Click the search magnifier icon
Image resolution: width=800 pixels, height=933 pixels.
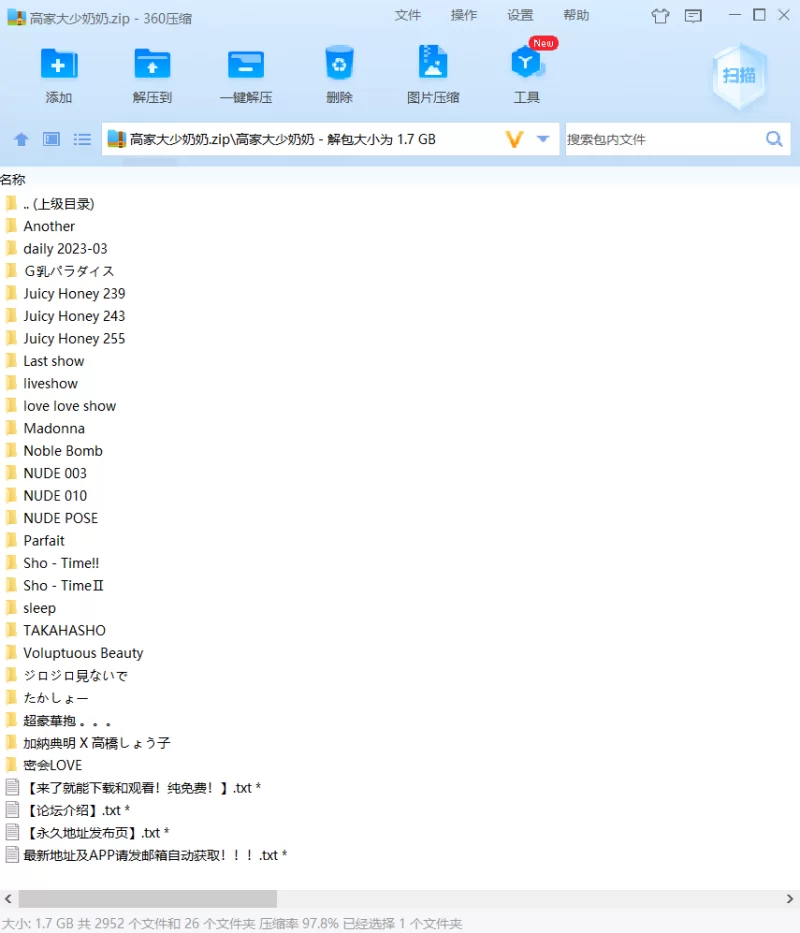(774, 139)
